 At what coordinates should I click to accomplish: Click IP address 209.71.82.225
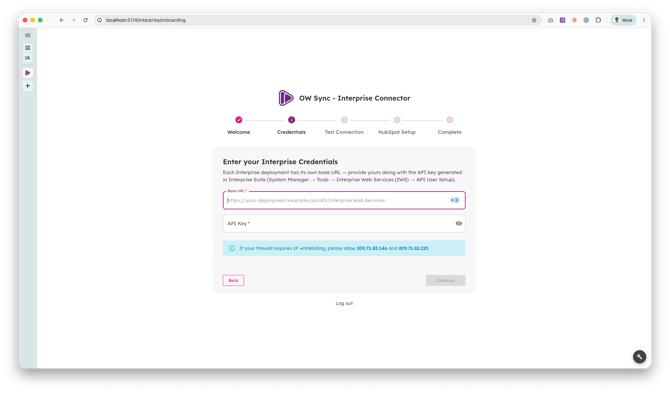click(413, 248)
